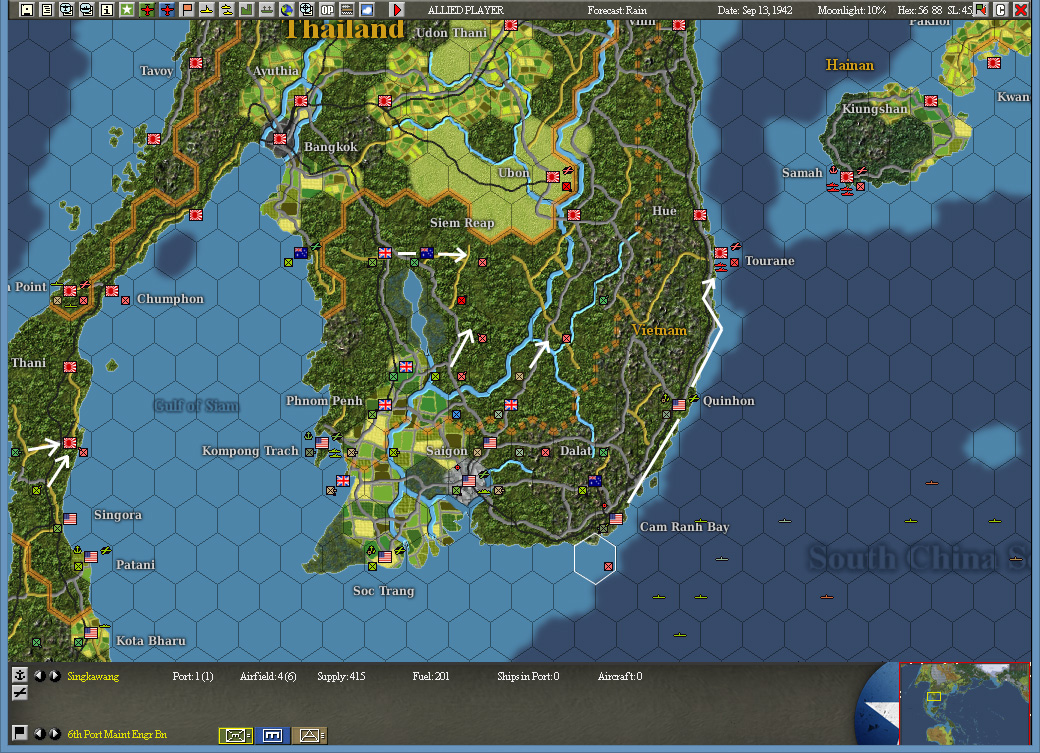1040x753 pixels.
Task: Select previous unit arrow by 6th Port Maint Engr Bn
Action: pyautogui.click(x=40, y=733)
